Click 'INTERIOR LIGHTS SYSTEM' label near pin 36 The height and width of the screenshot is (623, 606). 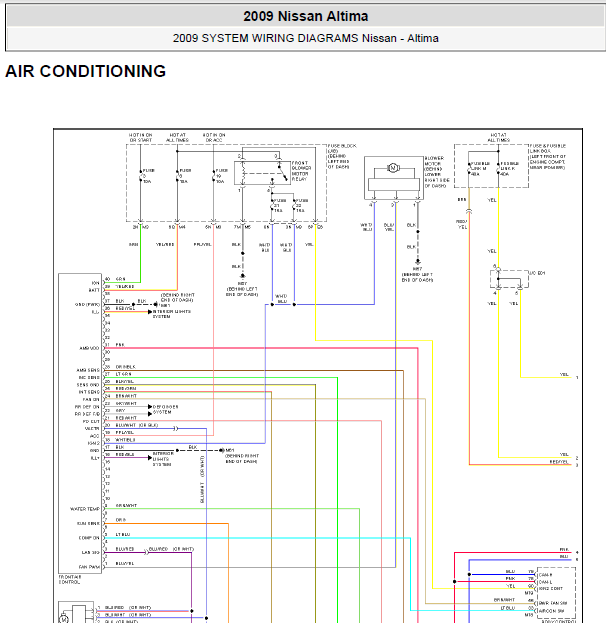[x=172, y=314]
